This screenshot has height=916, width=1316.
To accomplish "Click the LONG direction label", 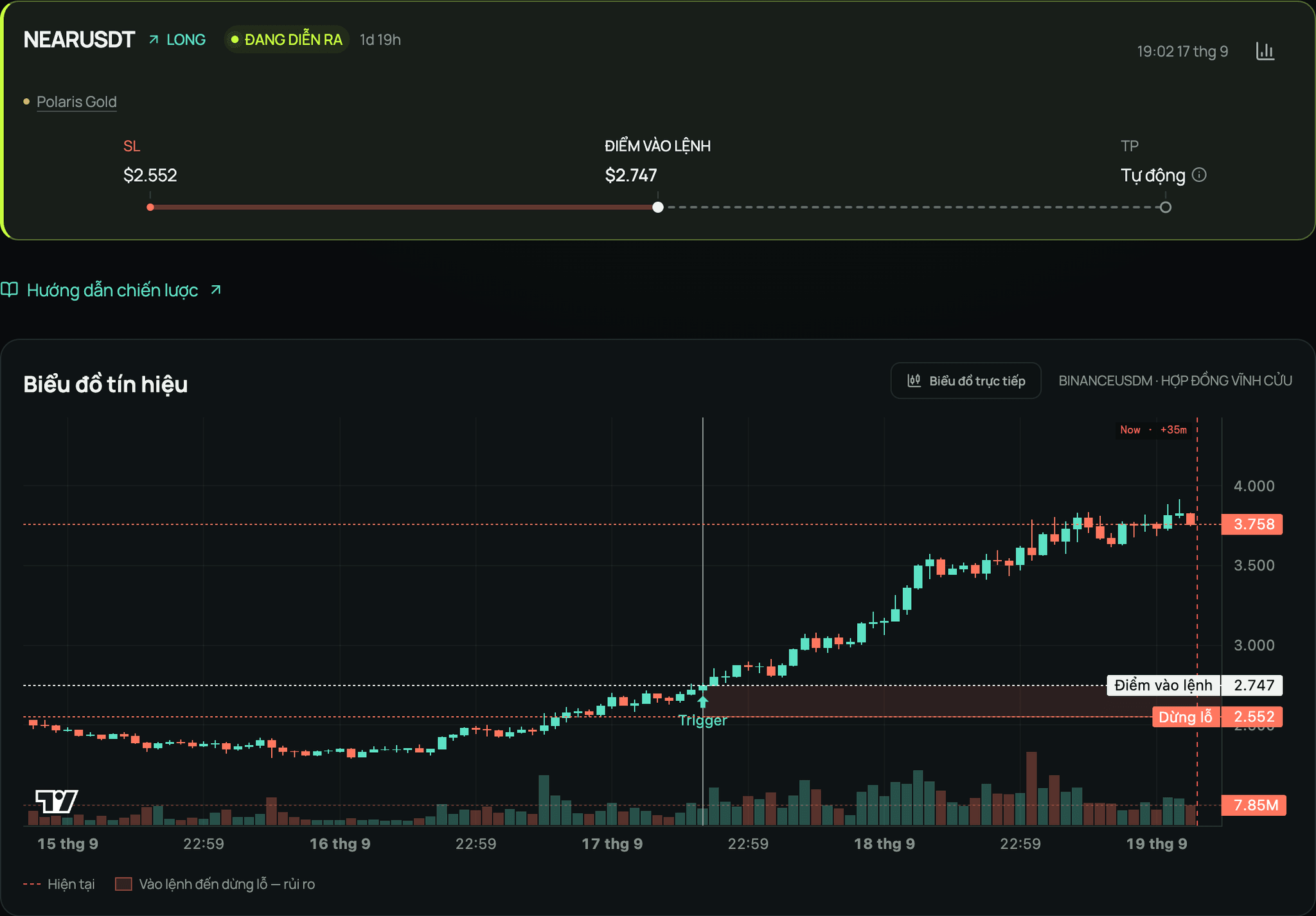I will (186, 40).
